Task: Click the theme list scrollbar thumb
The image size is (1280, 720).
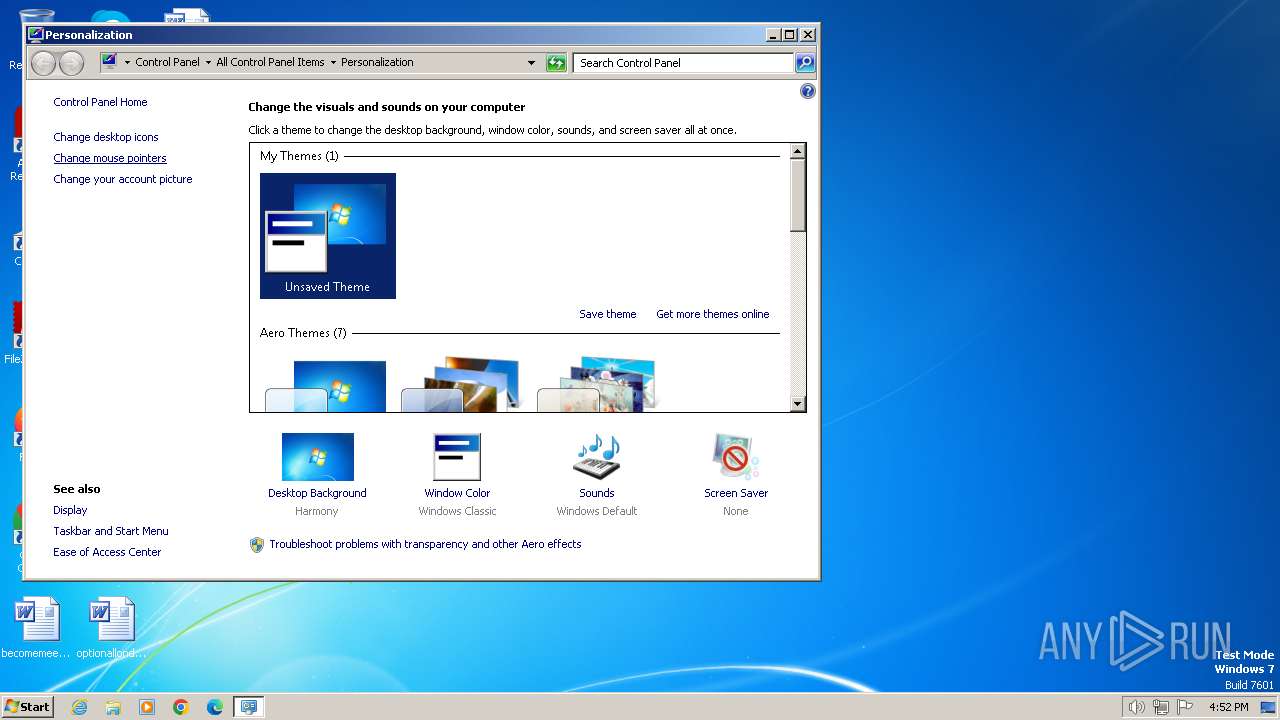Action: [798, 195]
